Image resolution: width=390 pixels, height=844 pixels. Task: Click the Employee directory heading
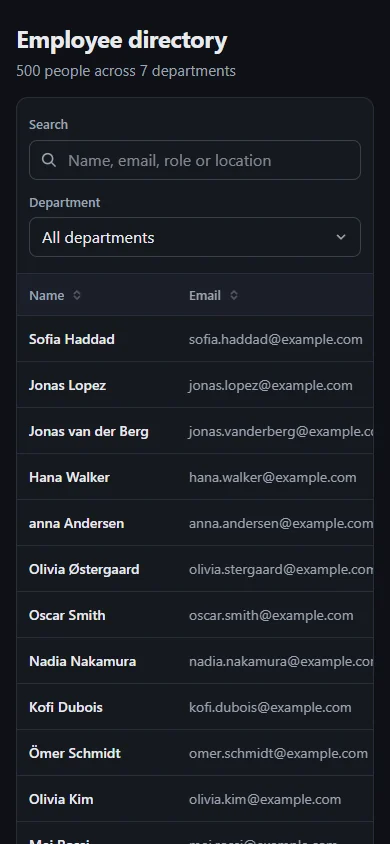122,41
